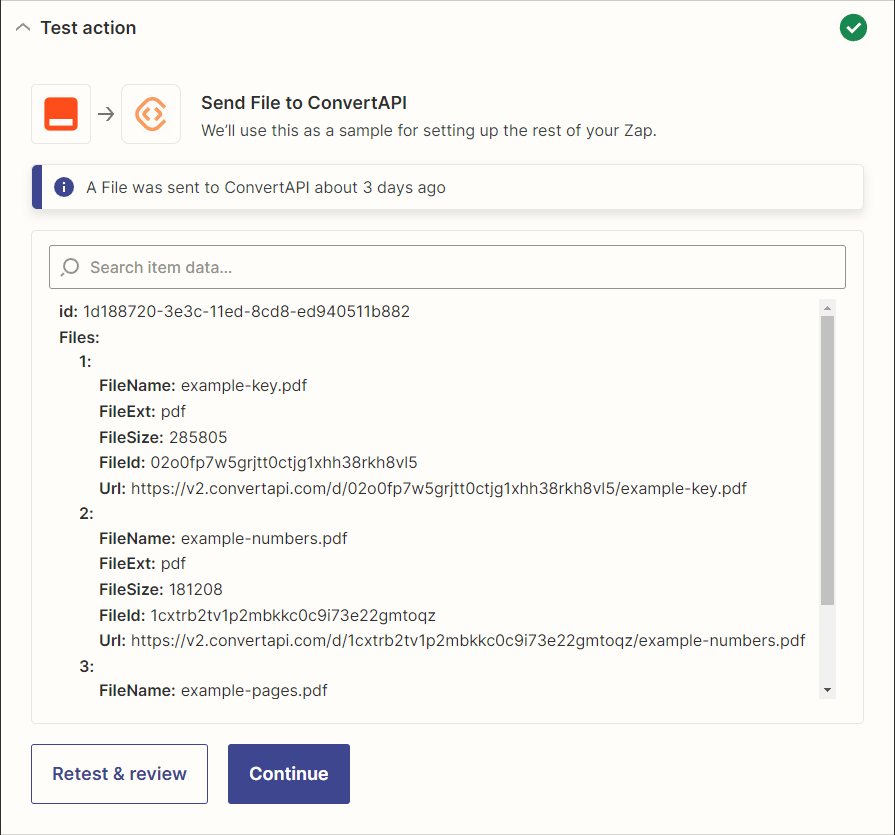Collapse the Test action section chevron
This screenshot has height=835, width=895.
click(x=23, y=27)
